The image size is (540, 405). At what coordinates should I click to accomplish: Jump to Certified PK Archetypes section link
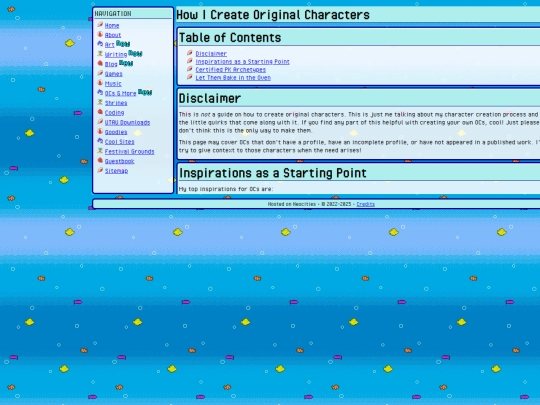coord(230,70)
